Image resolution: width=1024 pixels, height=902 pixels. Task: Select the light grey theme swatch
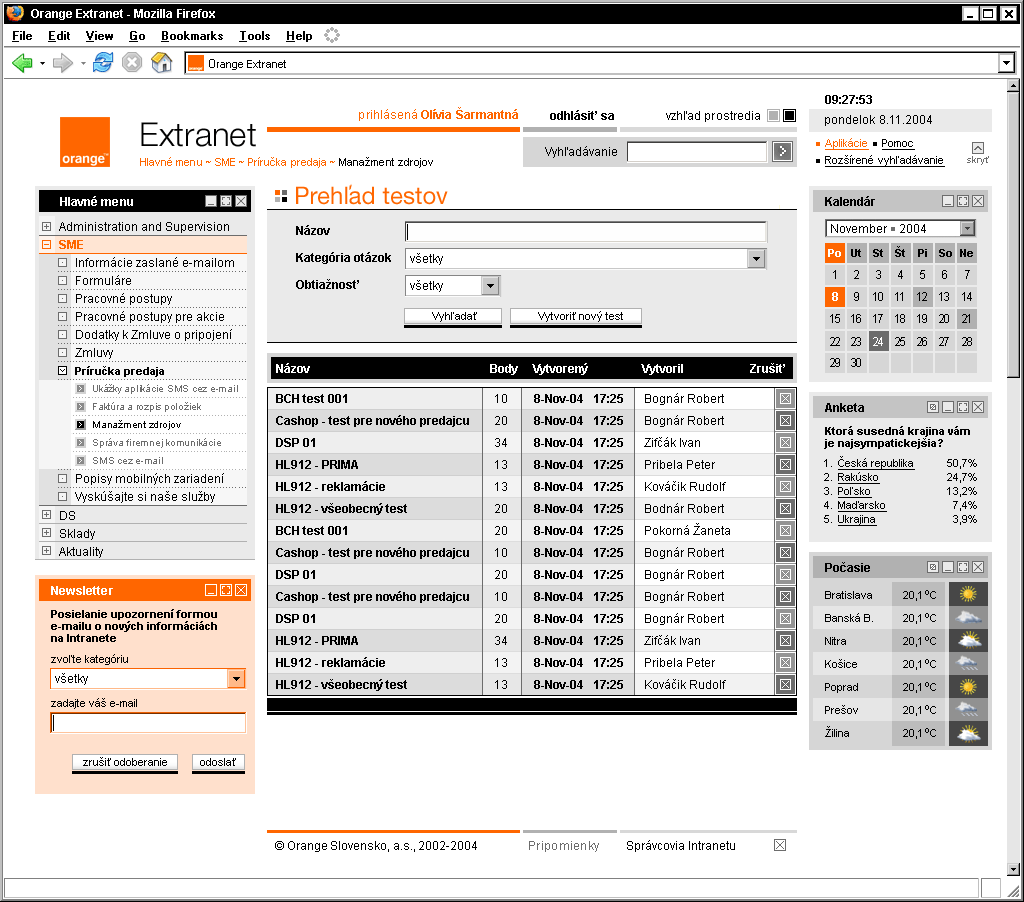(773, 116)
